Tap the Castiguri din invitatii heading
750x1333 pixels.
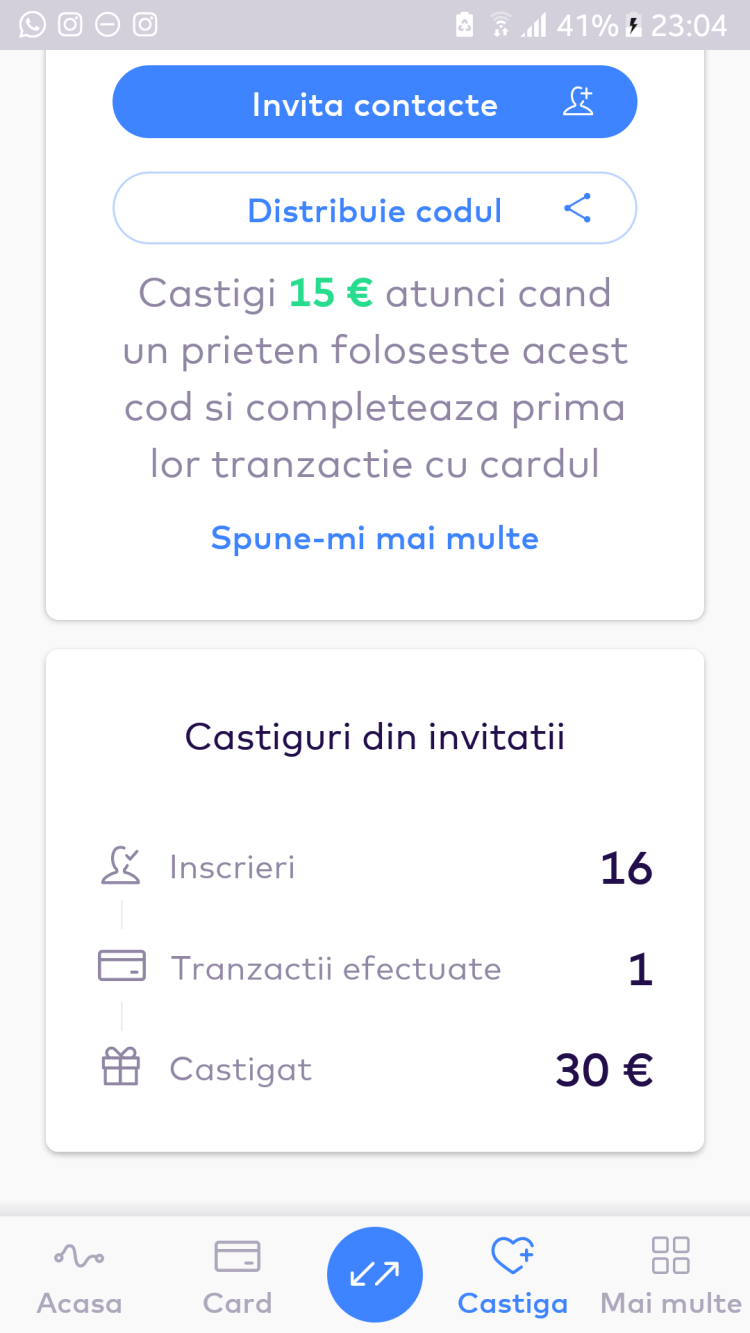click(x=375, y=737)
